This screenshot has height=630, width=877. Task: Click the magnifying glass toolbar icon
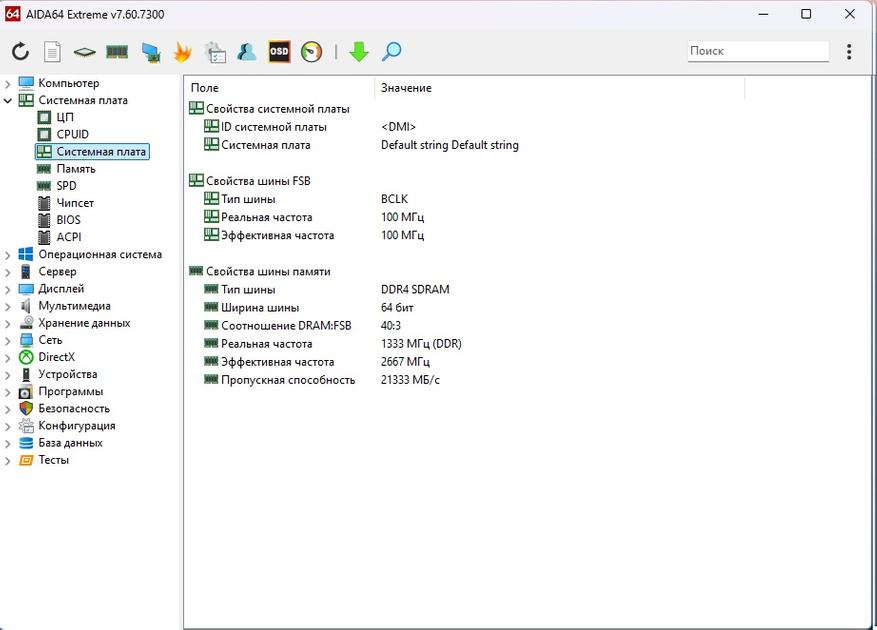[x=392, y=51]
